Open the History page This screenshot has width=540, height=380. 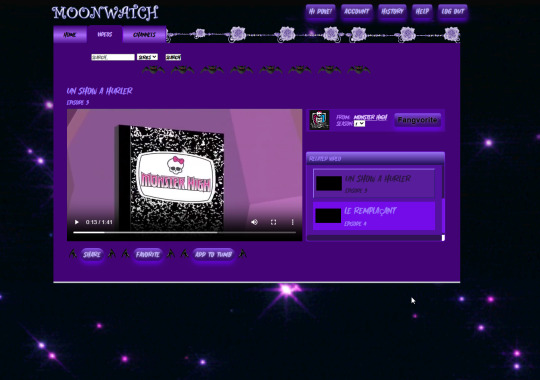tap(392, 11)
